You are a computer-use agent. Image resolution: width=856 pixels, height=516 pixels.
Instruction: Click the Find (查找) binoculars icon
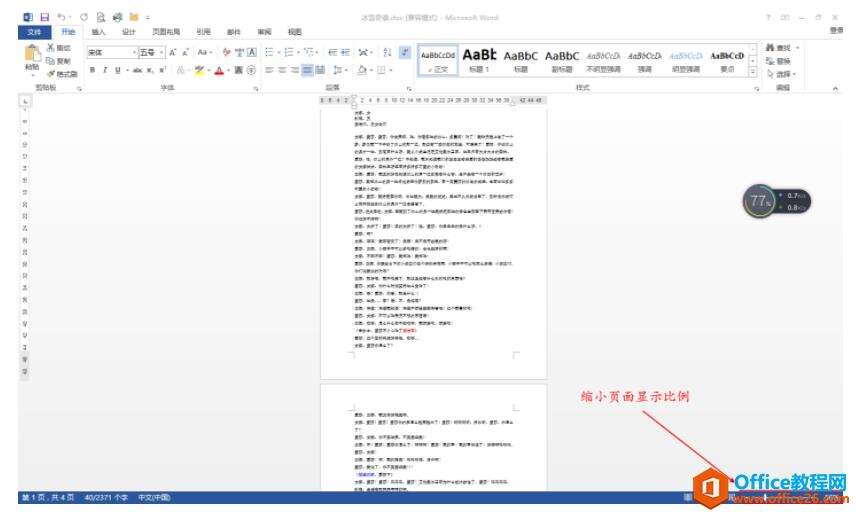[770, 48]
